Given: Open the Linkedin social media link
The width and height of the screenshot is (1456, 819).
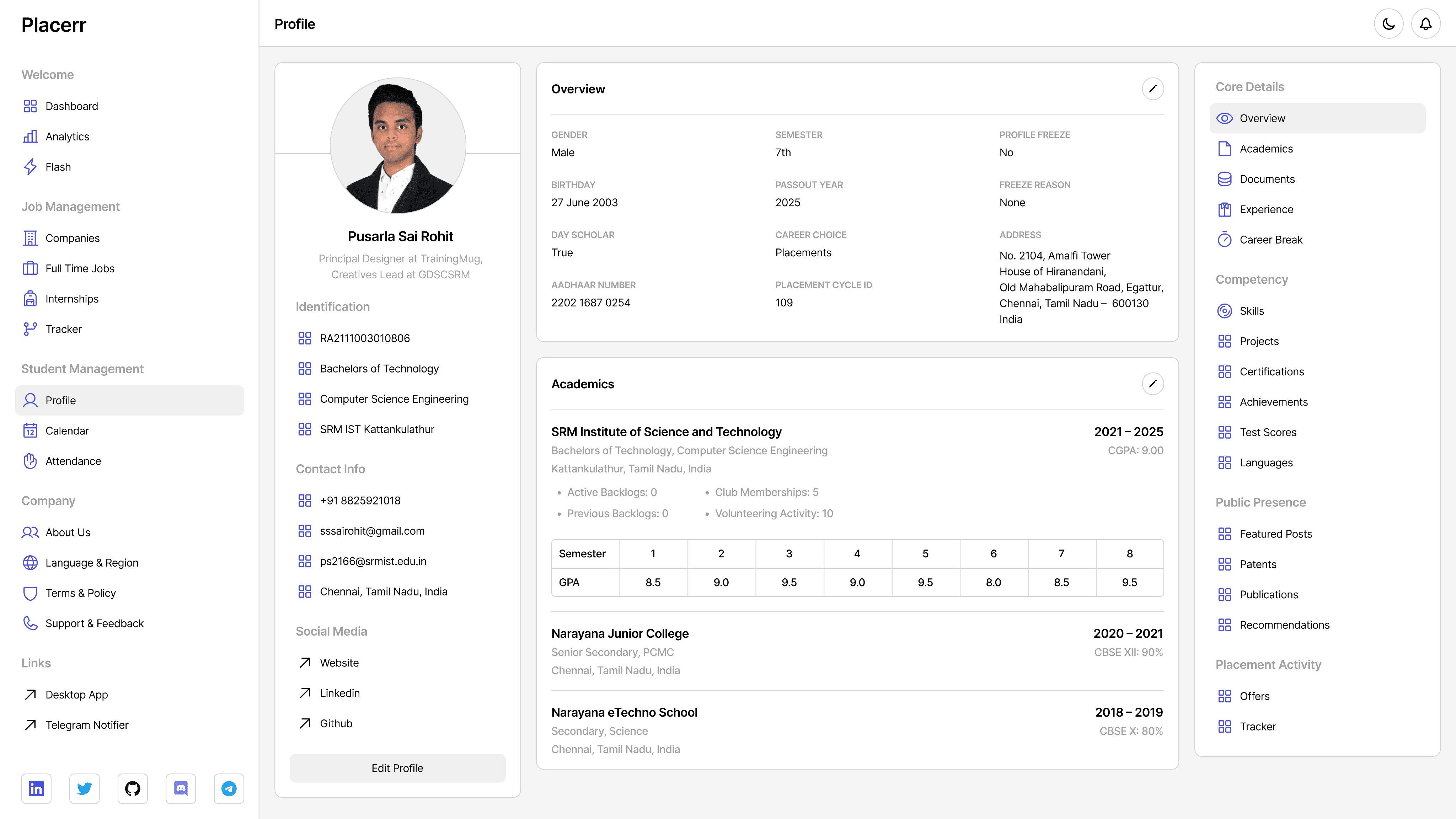Looking at the screenshot, I should [340, 693].
